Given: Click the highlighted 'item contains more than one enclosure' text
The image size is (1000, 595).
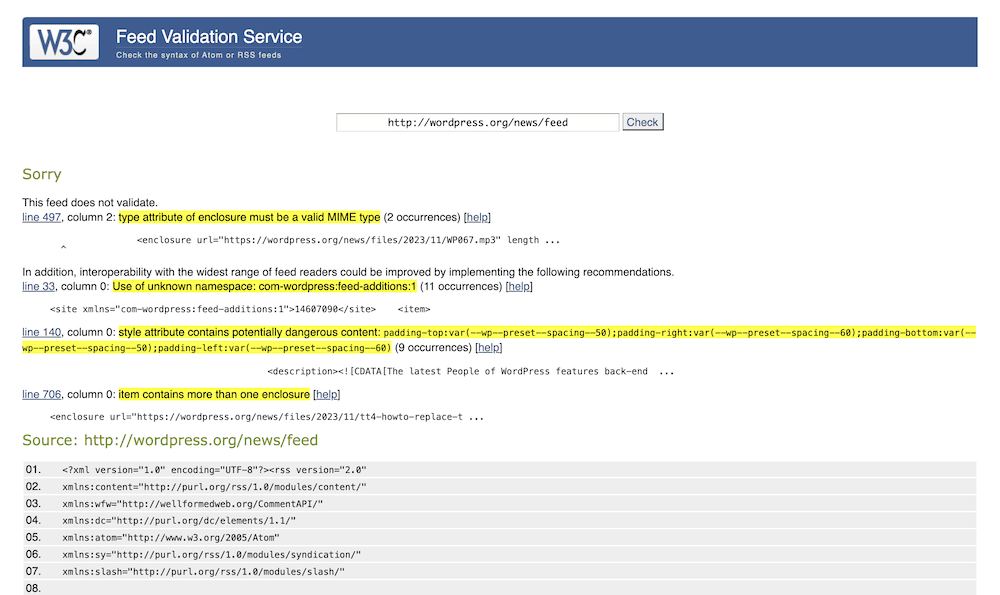Looking at the screenshot, I should (x=214, y=394).
